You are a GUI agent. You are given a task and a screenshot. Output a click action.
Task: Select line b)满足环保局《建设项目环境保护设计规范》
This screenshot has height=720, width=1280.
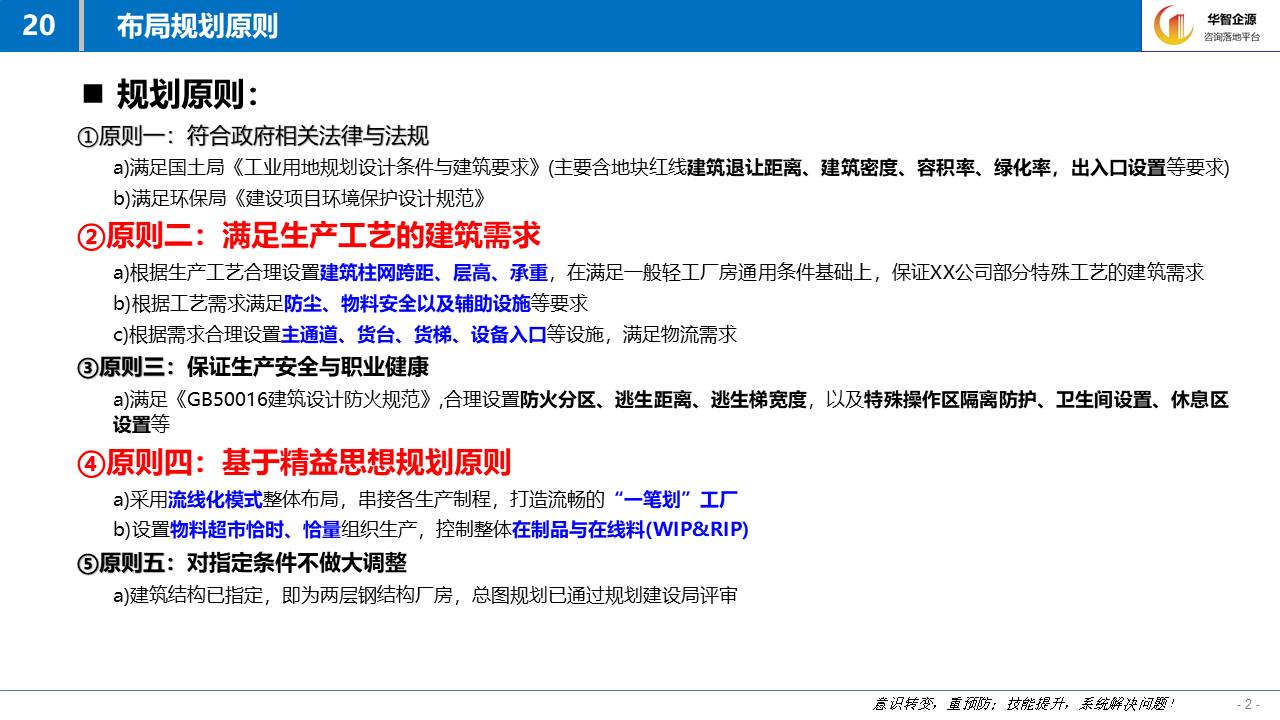299,198
